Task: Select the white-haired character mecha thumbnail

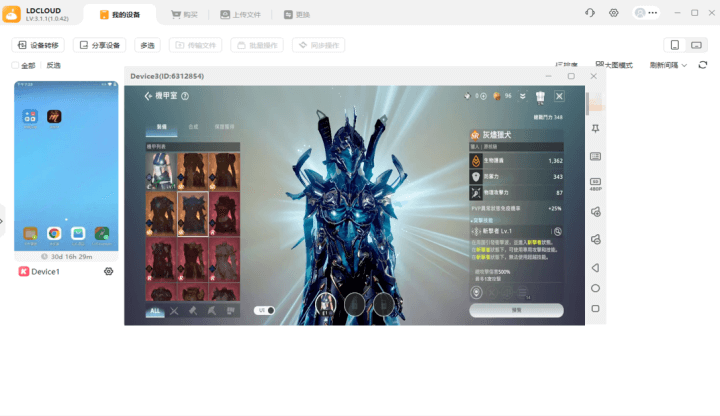Action: tap(161, 172)
